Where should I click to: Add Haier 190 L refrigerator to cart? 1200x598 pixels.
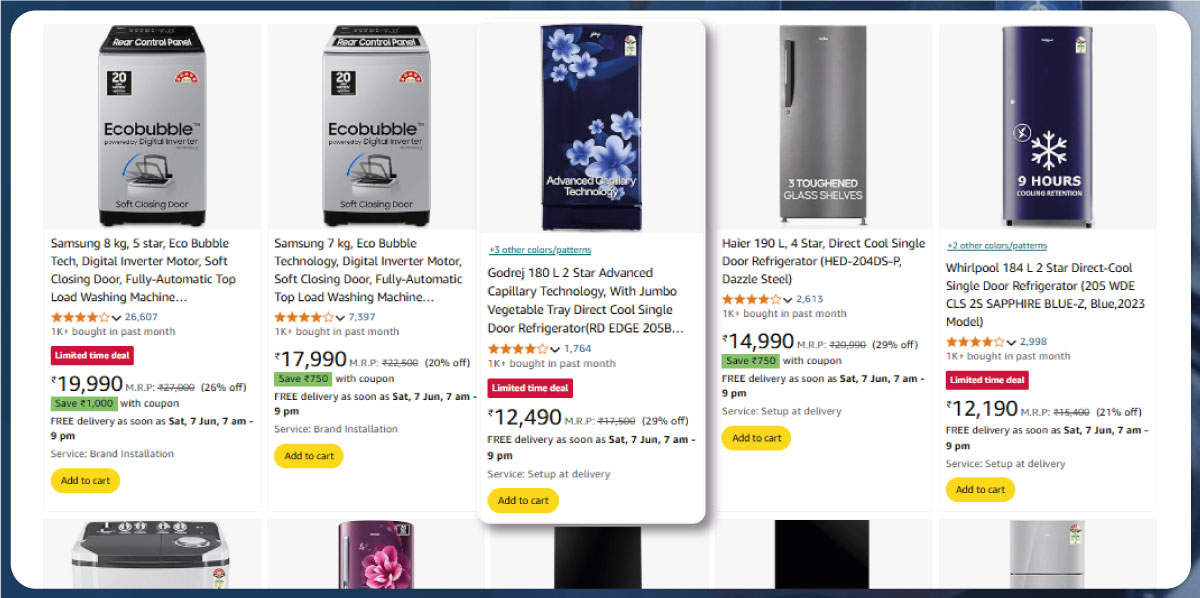pos(756,438)
